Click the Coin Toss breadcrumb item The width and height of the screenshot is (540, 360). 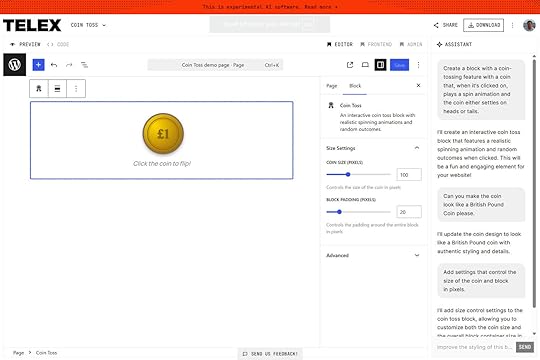tap(46, 353)
